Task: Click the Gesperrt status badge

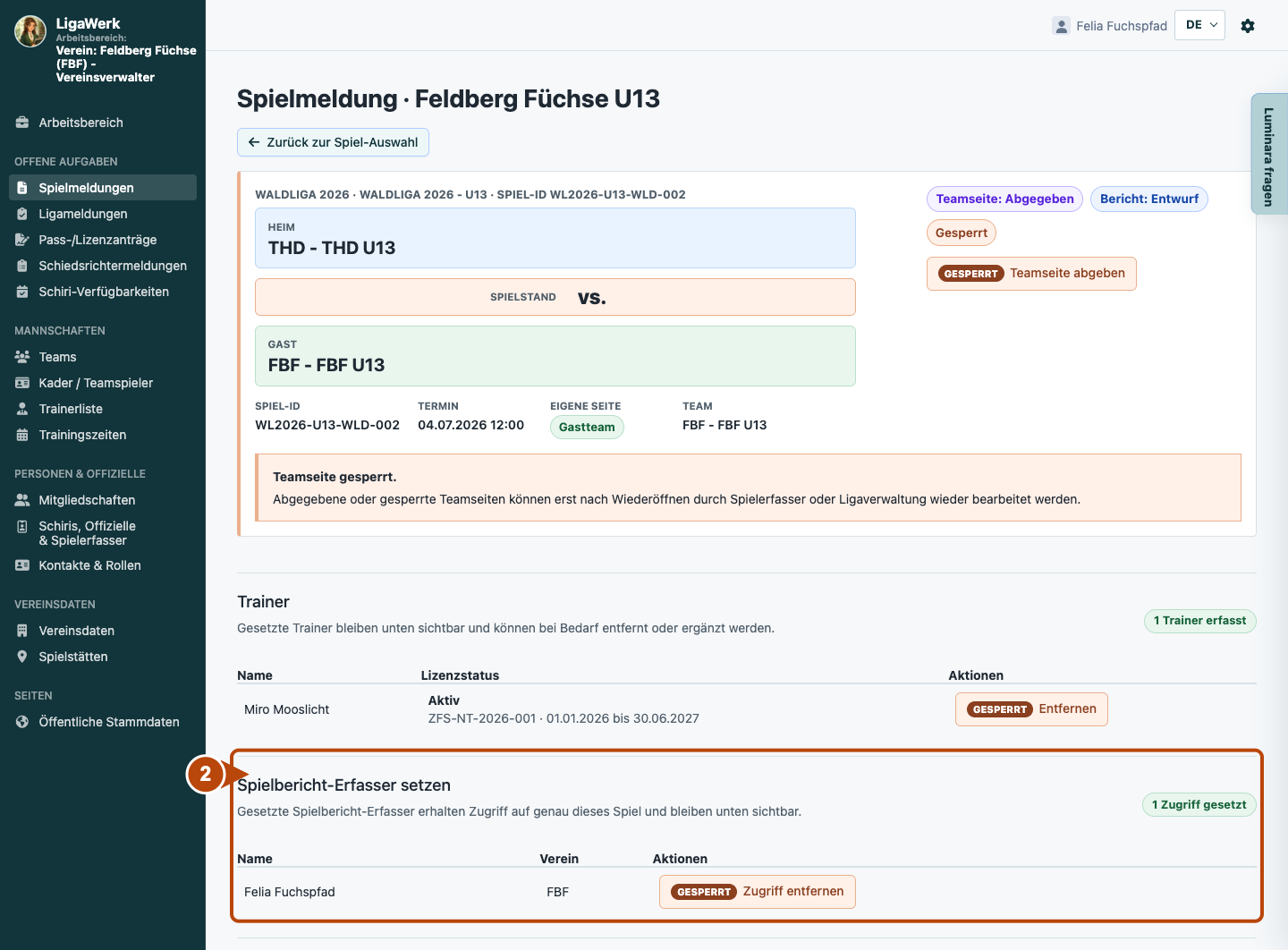Action: click(962, 233)
